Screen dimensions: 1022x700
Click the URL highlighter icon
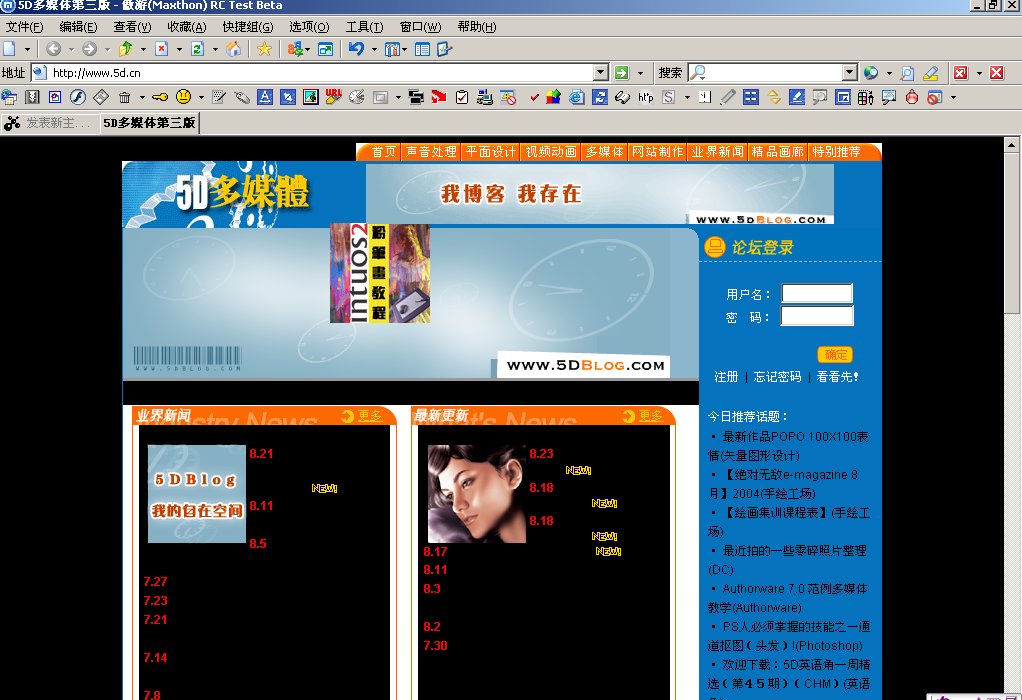334,97
